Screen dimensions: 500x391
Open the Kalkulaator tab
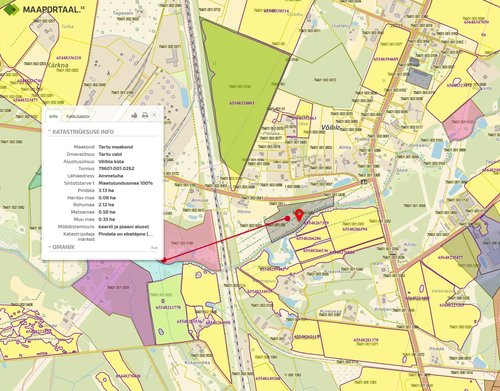pyautogui.click(x=78, y=116)
